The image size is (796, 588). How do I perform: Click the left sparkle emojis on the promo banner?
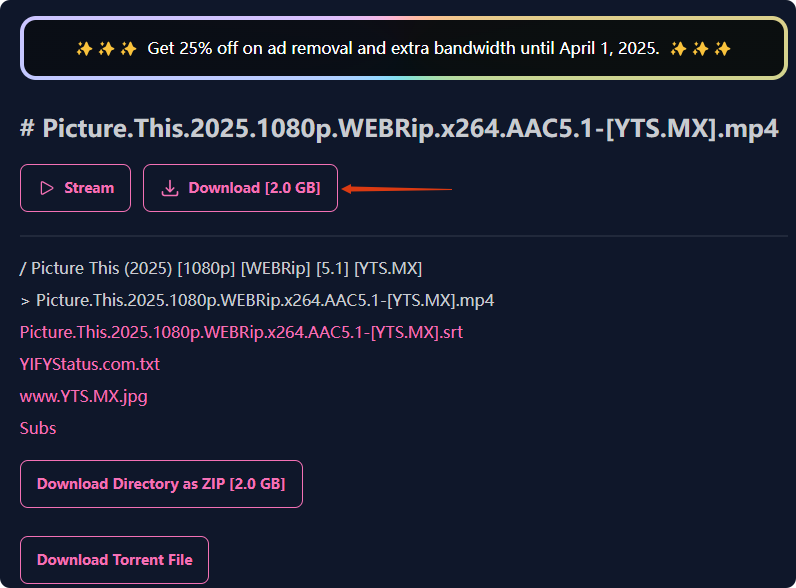(106, 48)
